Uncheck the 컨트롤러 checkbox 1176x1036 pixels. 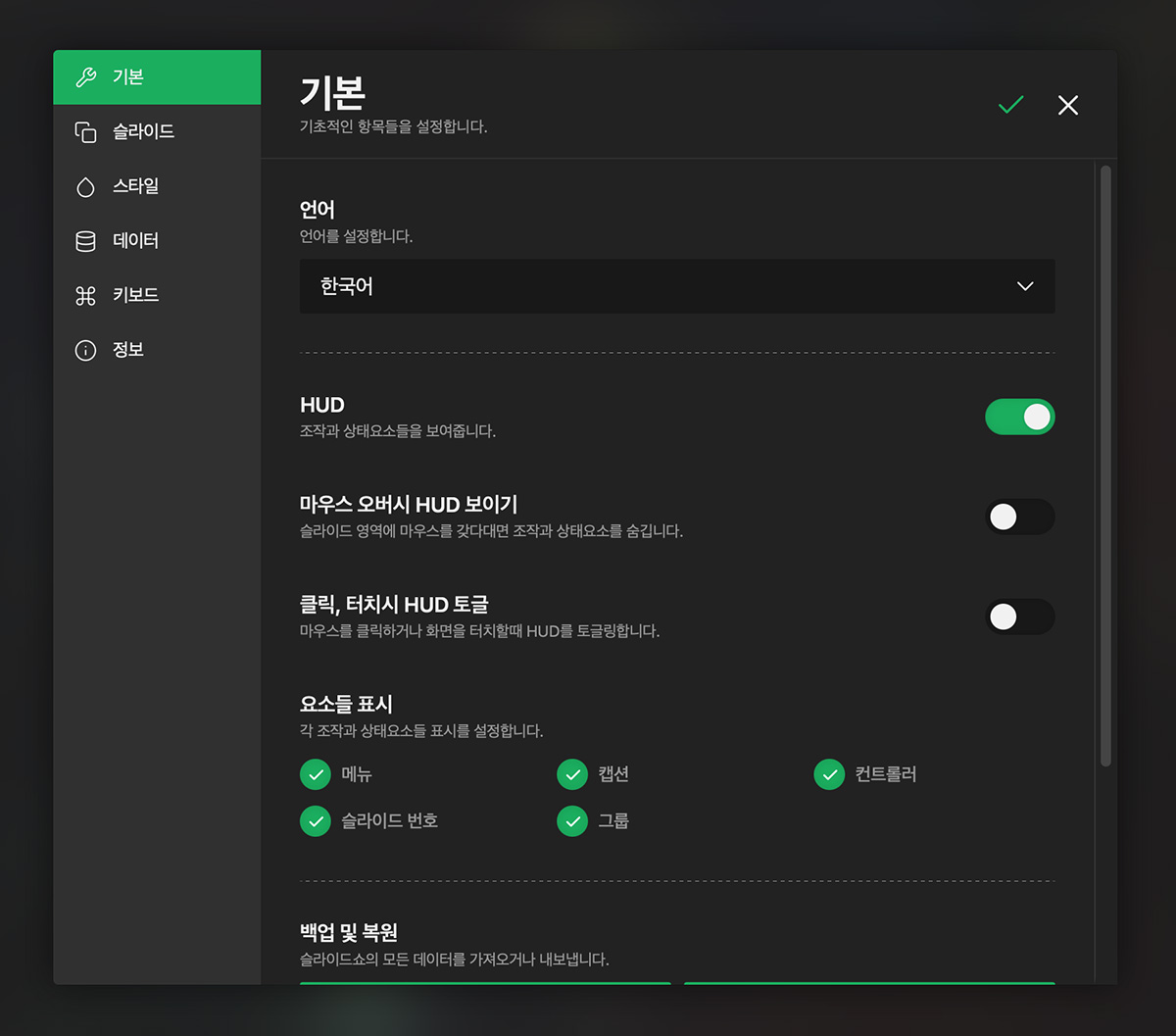click(829, 774)
